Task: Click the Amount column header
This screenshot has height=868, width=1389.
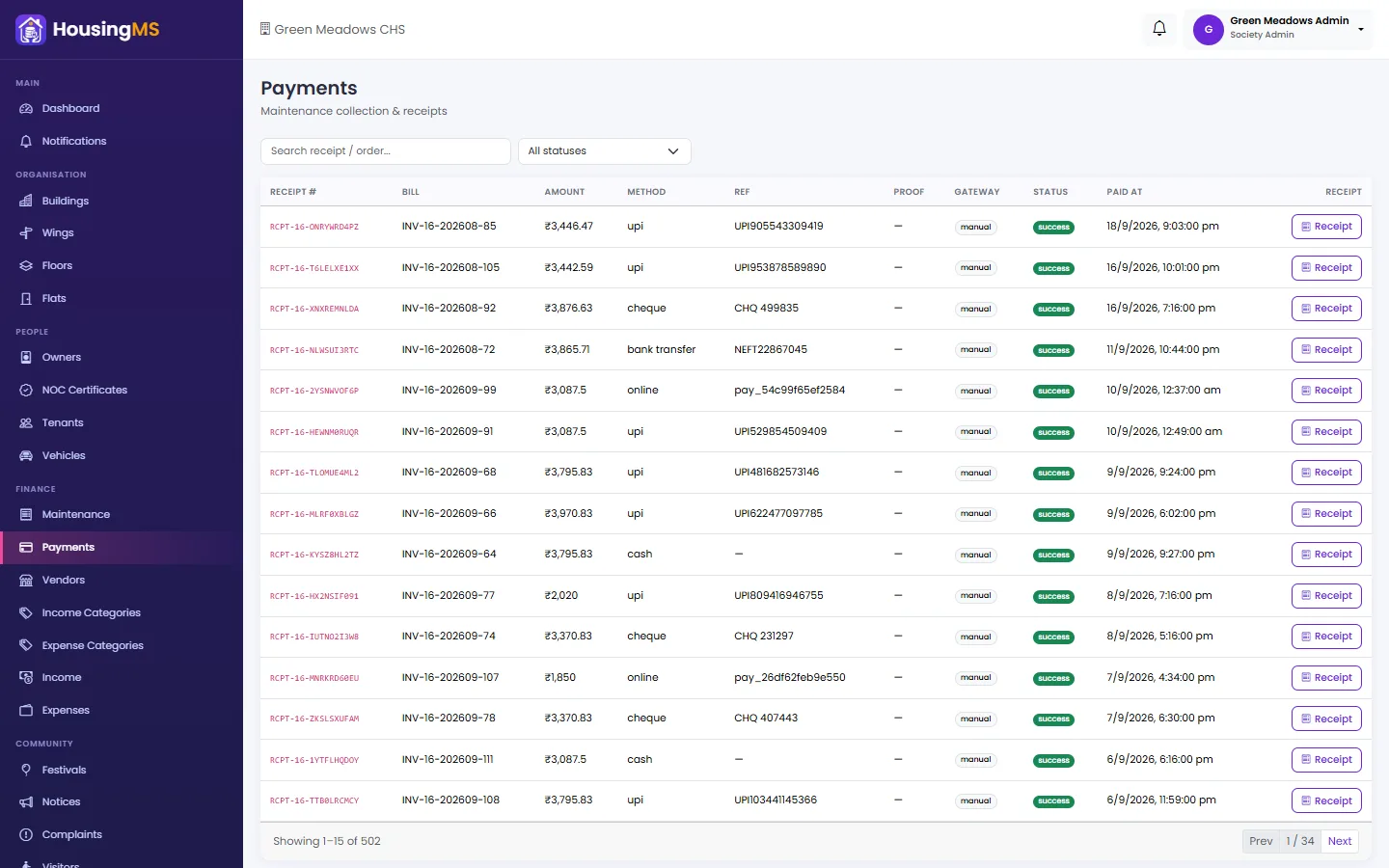Action: (x=564, y=192)
